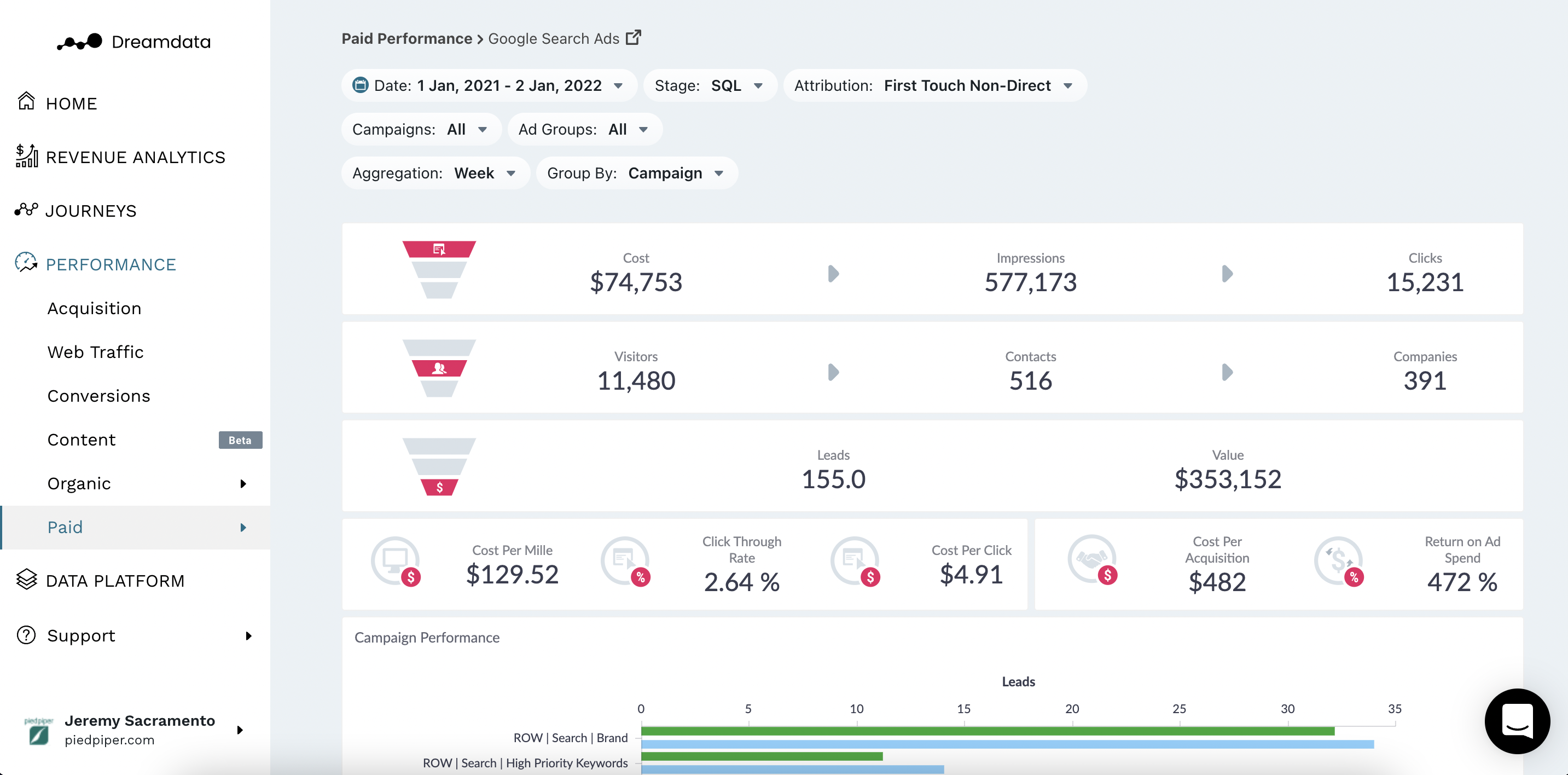
Task: Expand the Organic submenu arrow
Action: (x=243, y=483)
